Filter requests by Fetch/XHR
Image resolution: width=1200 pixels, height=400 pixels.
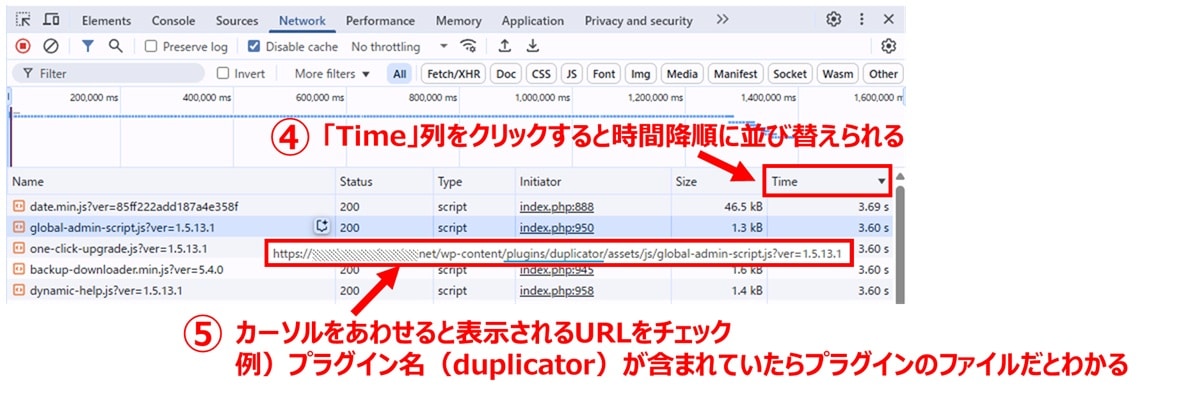click(x=453, y=74)
